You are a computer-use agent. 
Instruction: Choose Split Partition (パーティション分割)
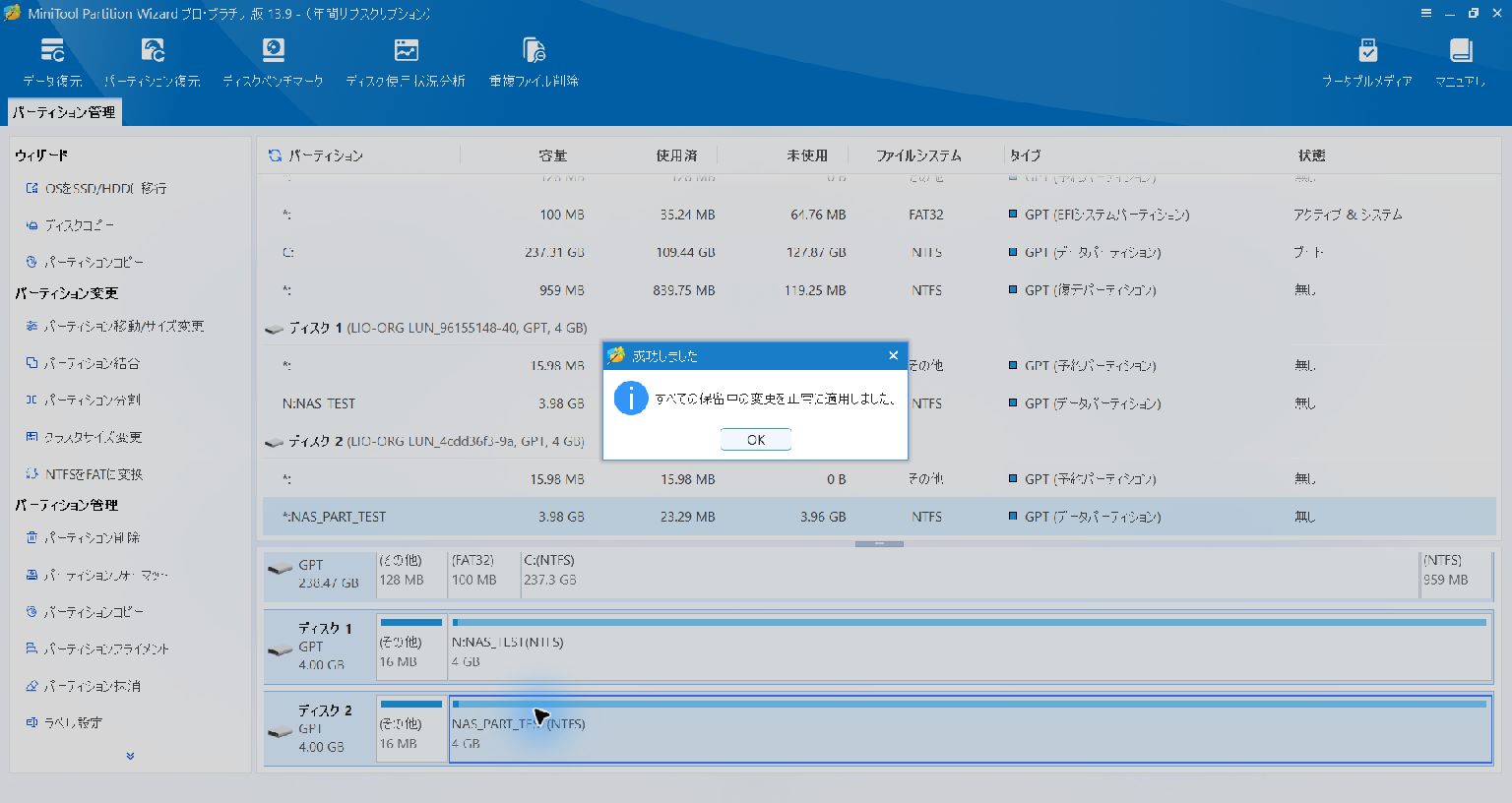point(83,401)
